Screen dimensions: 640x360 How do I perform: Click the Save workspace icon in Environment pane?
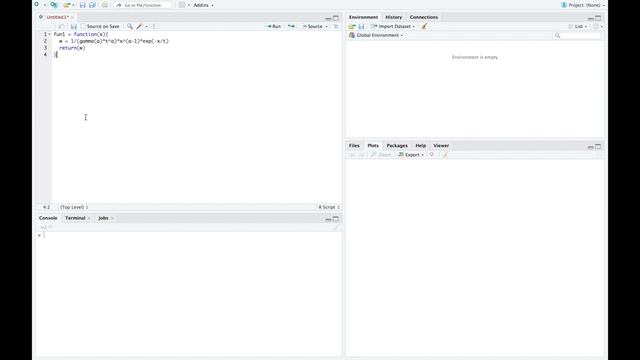[361, 27]
